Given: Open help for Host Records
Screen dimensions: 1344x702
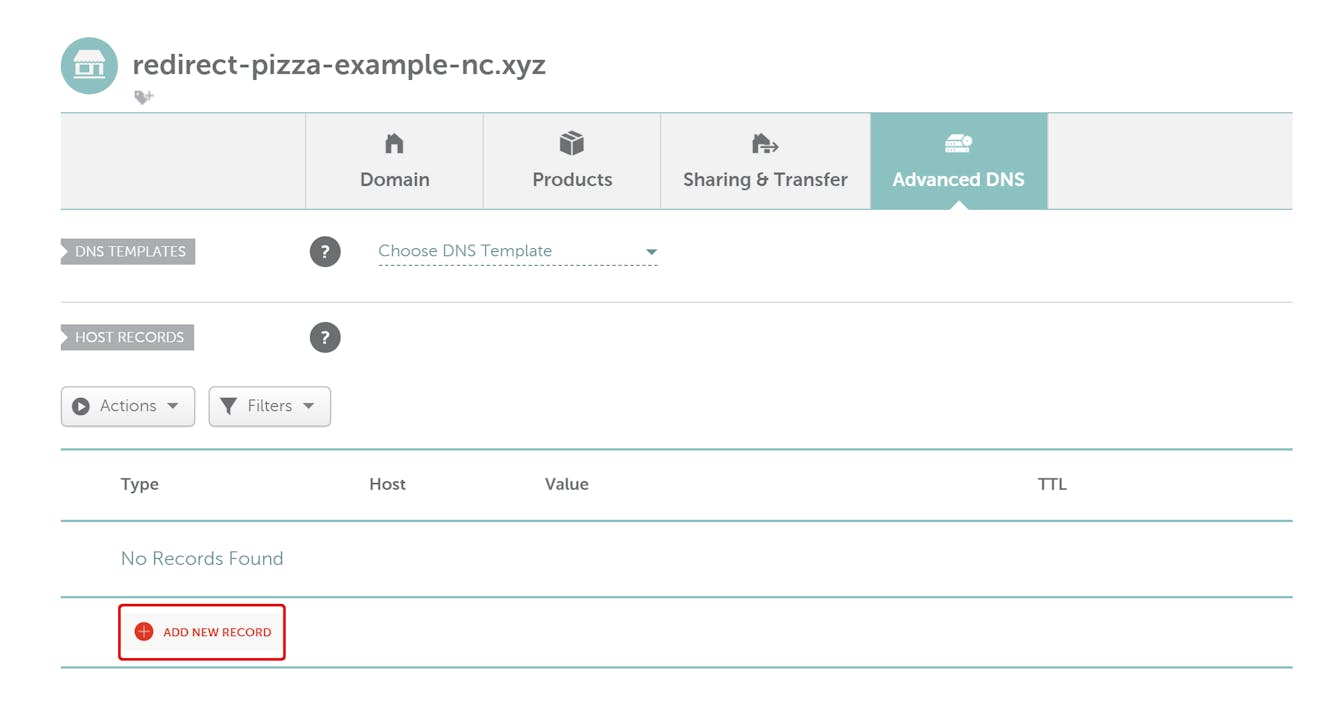Looking at the screenshot, I should coord(325,338).
